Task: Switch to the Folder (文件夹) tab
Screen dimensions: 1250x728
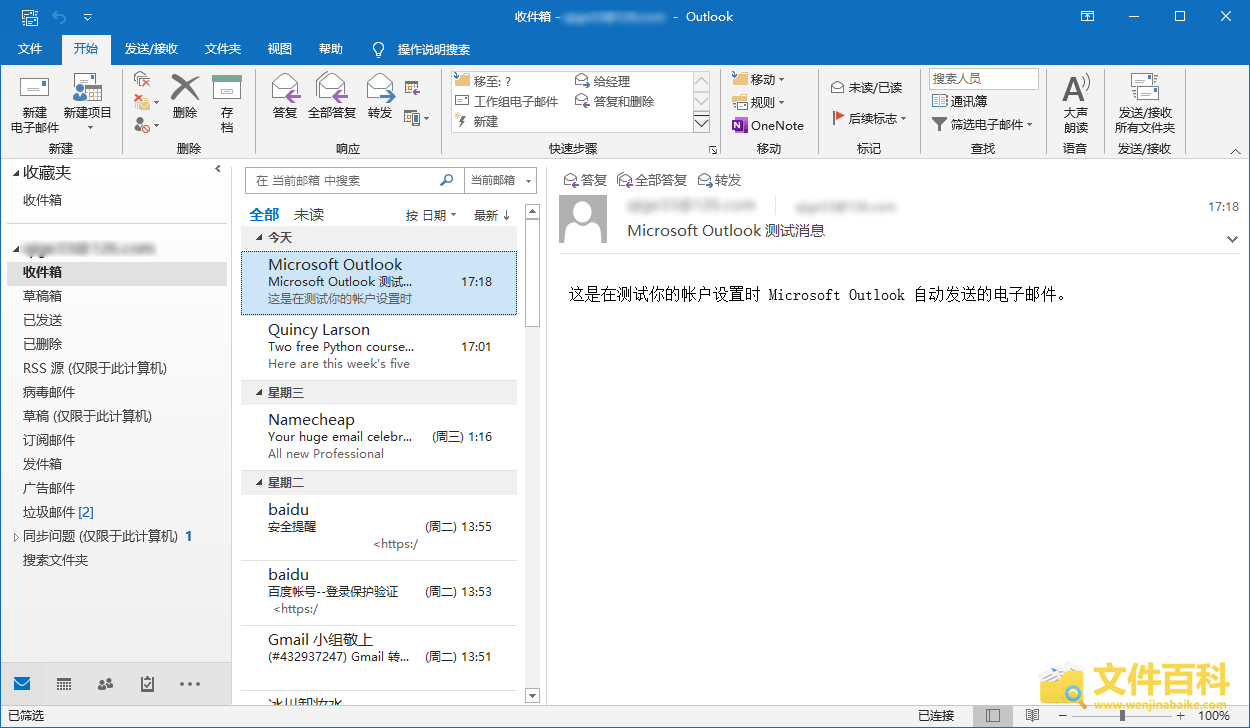Action: tap(223, 49)
